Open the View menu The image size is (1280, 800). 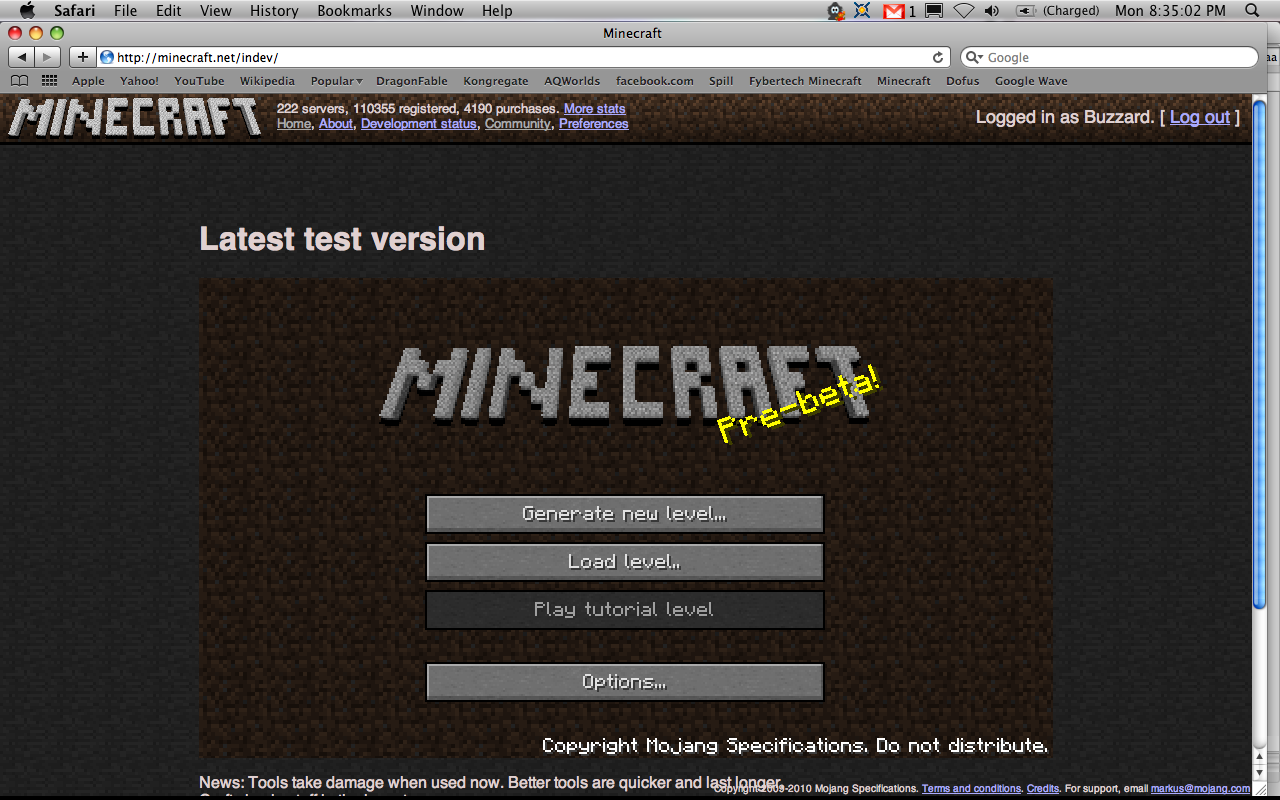[x=215, y=11]
